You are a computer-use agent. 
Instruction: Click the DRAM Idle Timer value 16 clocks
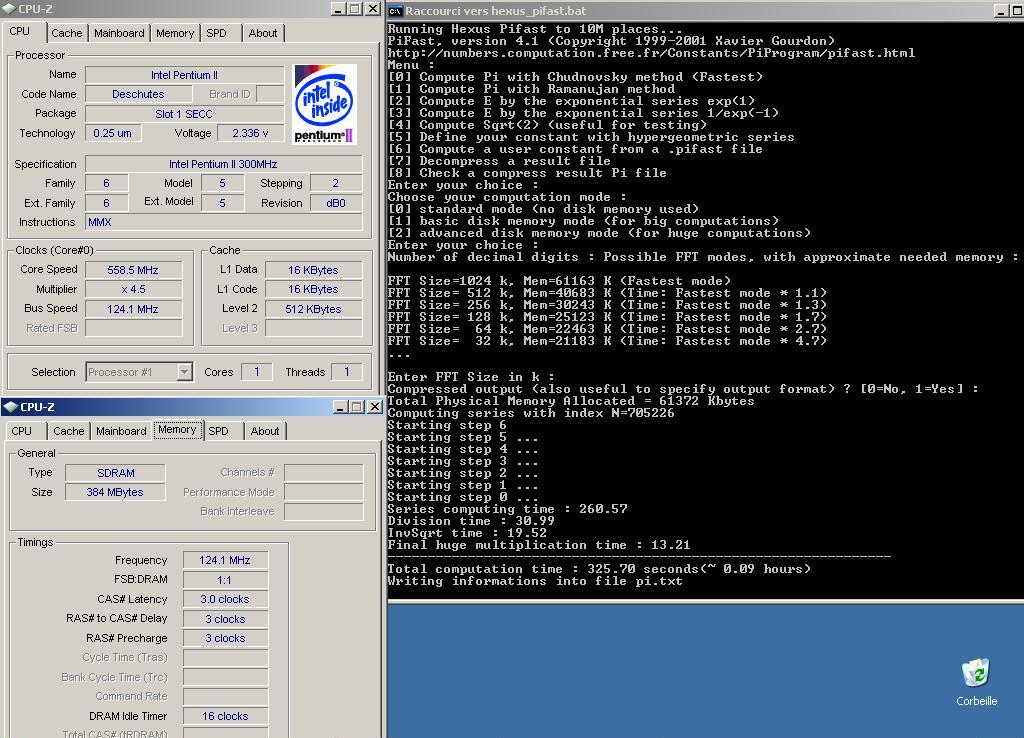pyautogui.click(x=225, y=716)
